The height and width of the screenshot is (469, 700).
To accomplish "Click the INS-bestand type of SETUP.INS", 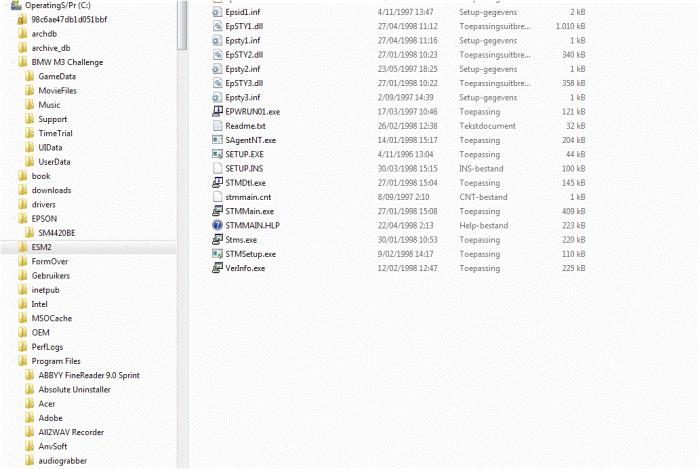I will (x=481, y=169).
